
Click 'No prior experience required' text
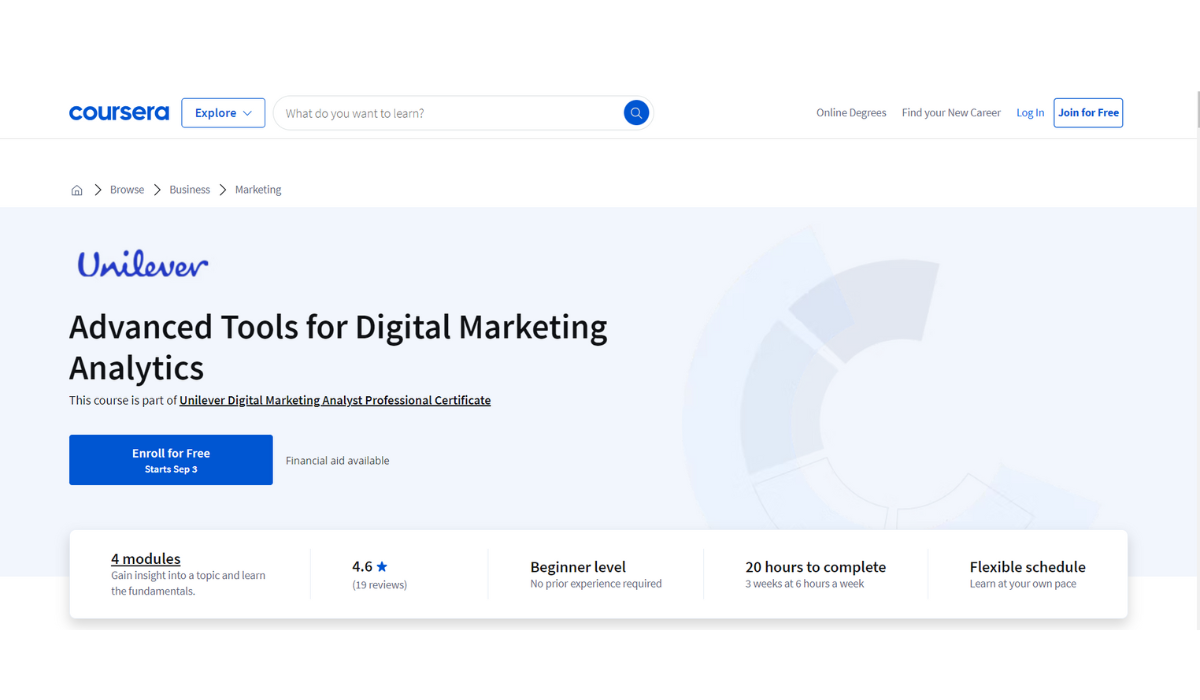tap(596, 584)
